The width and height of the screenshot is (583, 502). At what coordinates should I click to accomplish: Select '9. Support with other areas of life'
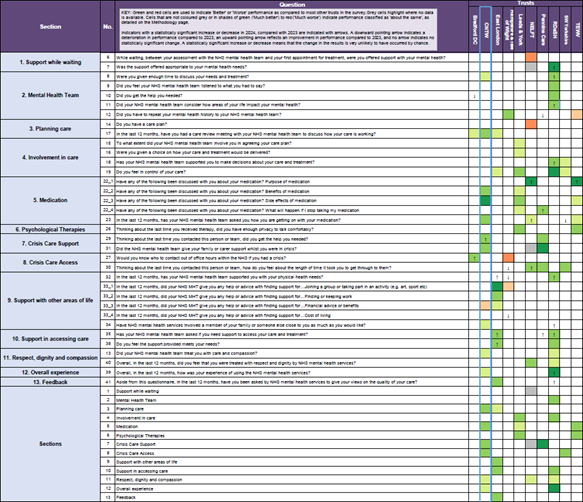tap(50, 300)
